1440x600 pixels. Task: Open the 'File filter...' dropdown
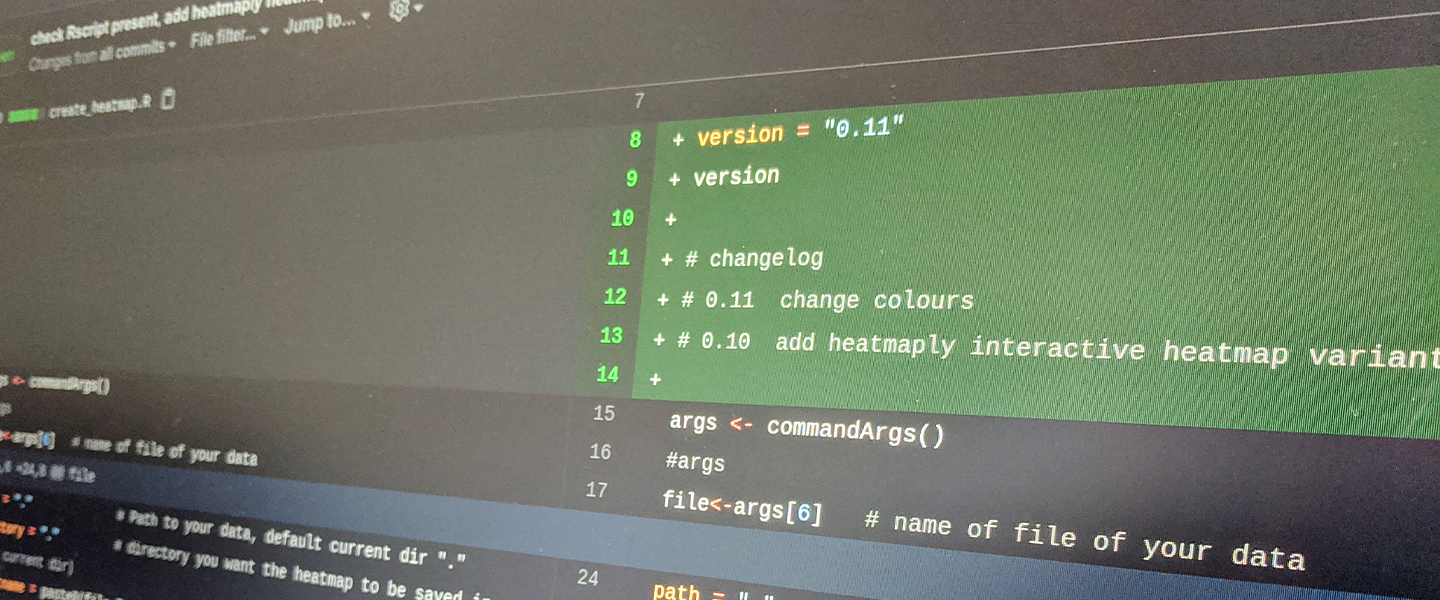click(x=229, y=38)
